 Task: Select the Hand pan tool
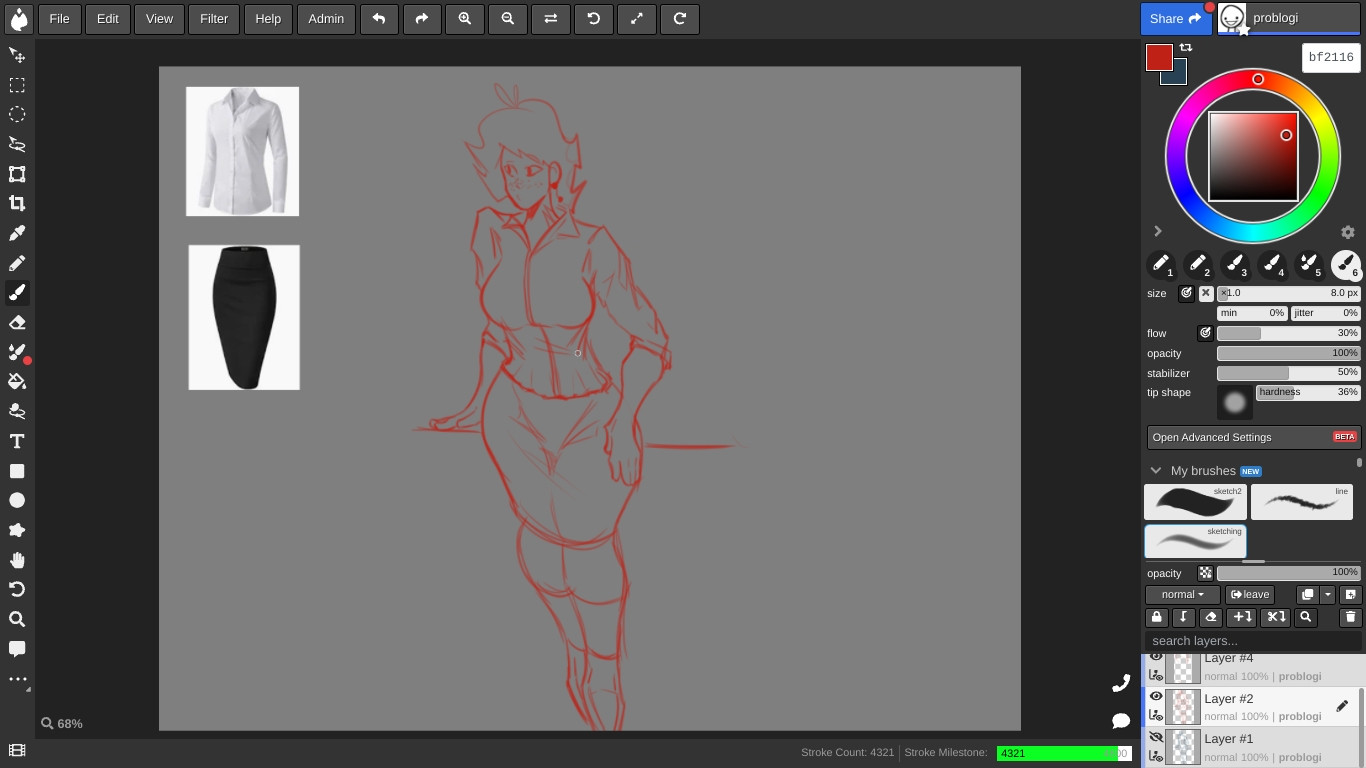point(17,560)
